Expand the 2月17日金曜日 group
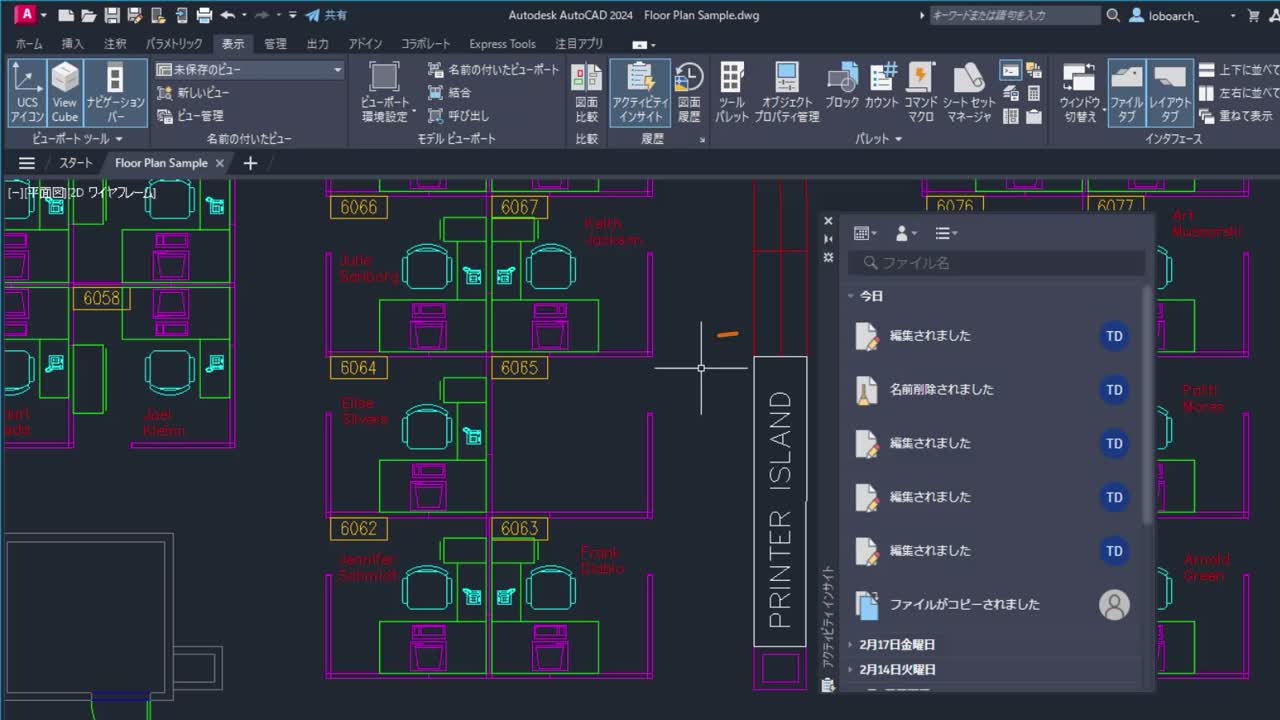This screenshot has width=1280, height=720. [x=852, y=645]
